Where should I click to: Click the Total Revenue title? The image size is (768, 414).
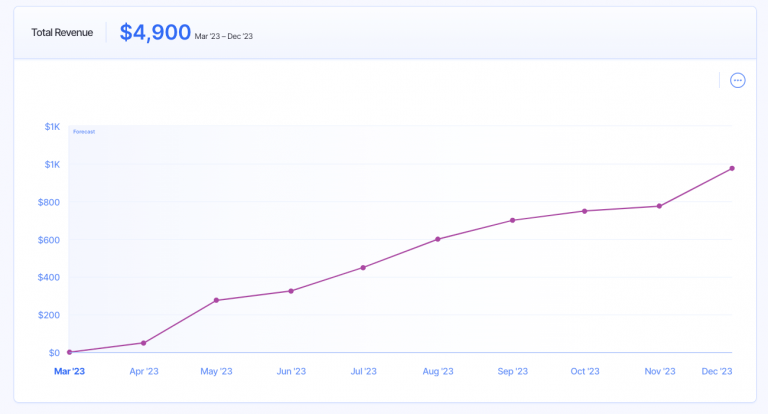point(62,32)
